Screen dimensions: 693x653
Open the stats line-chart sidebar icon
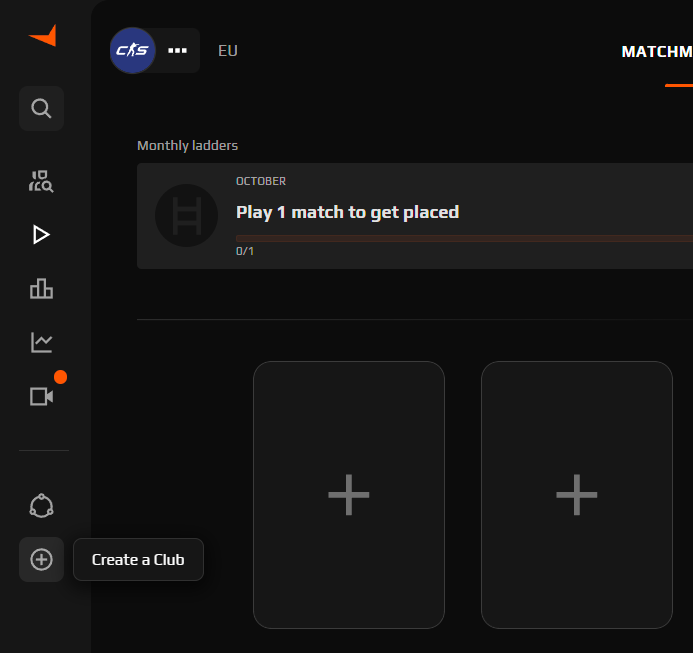pos(42,342)
